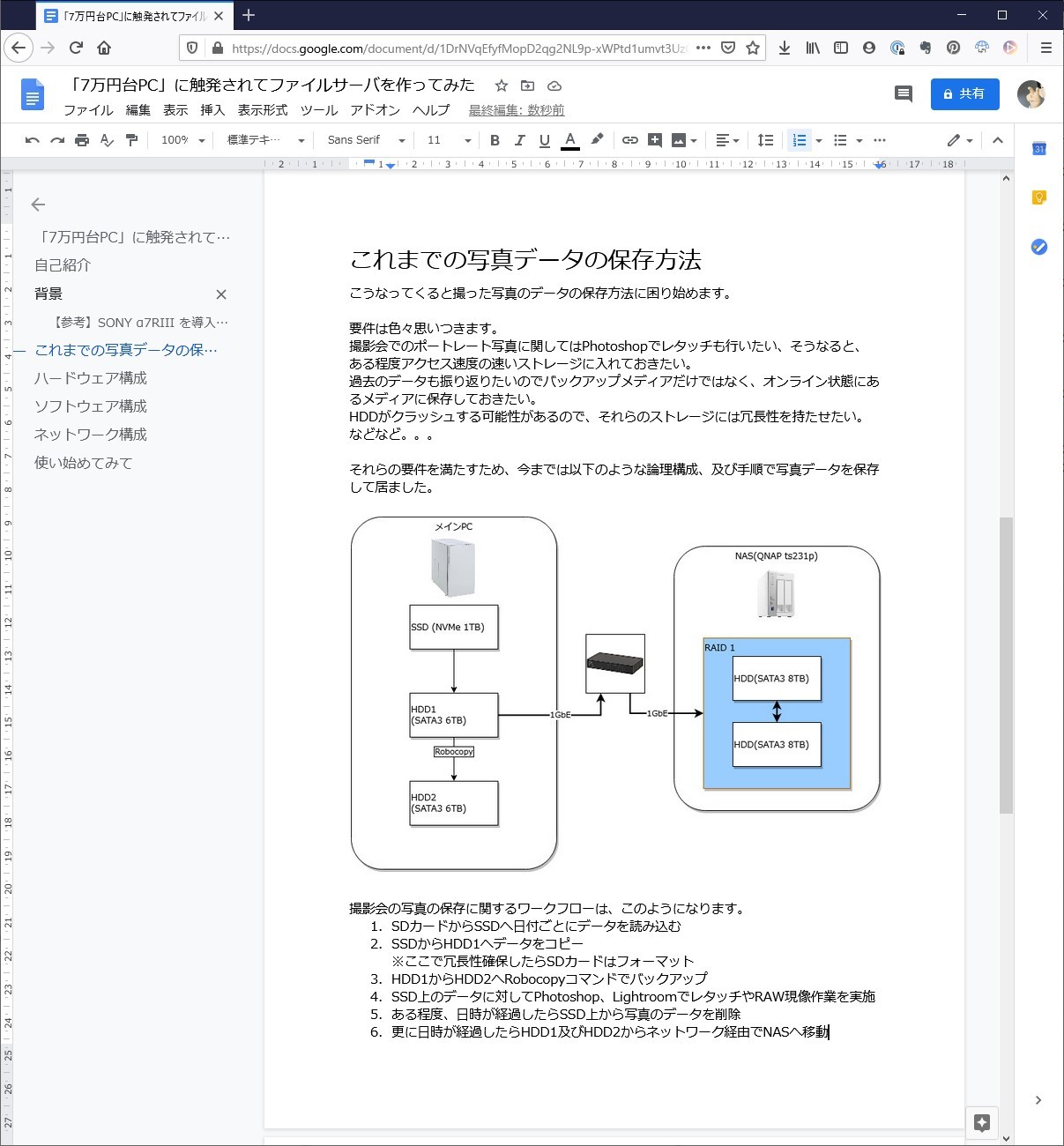Click the undo icon in Docs toolbar
This screenshot has width=1064, height=1146.
(33, 140)
